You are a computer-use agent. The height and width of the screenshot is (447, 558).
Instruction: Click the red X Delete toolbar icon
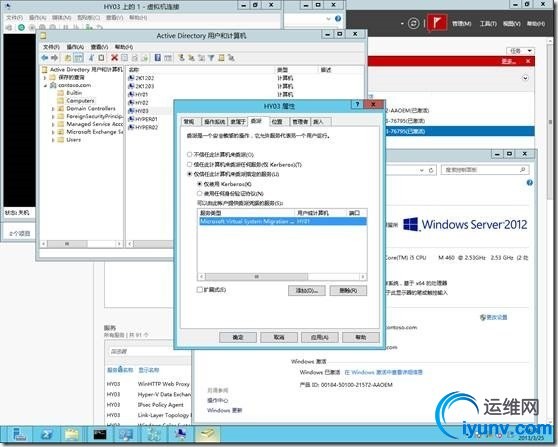pos(115,58)
